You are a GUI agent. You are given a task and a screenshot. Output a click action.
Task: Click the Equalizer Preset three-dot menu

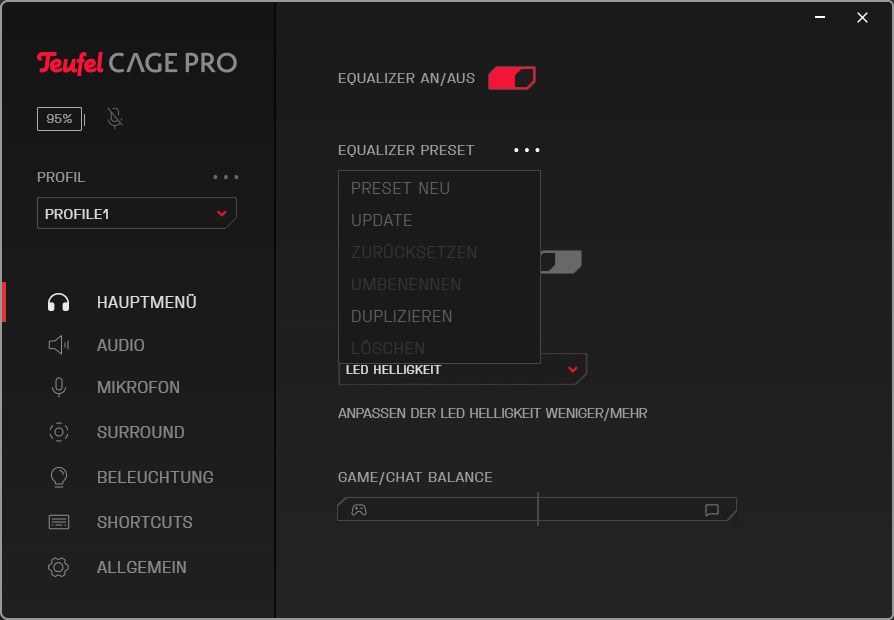[x=527, y=150]
